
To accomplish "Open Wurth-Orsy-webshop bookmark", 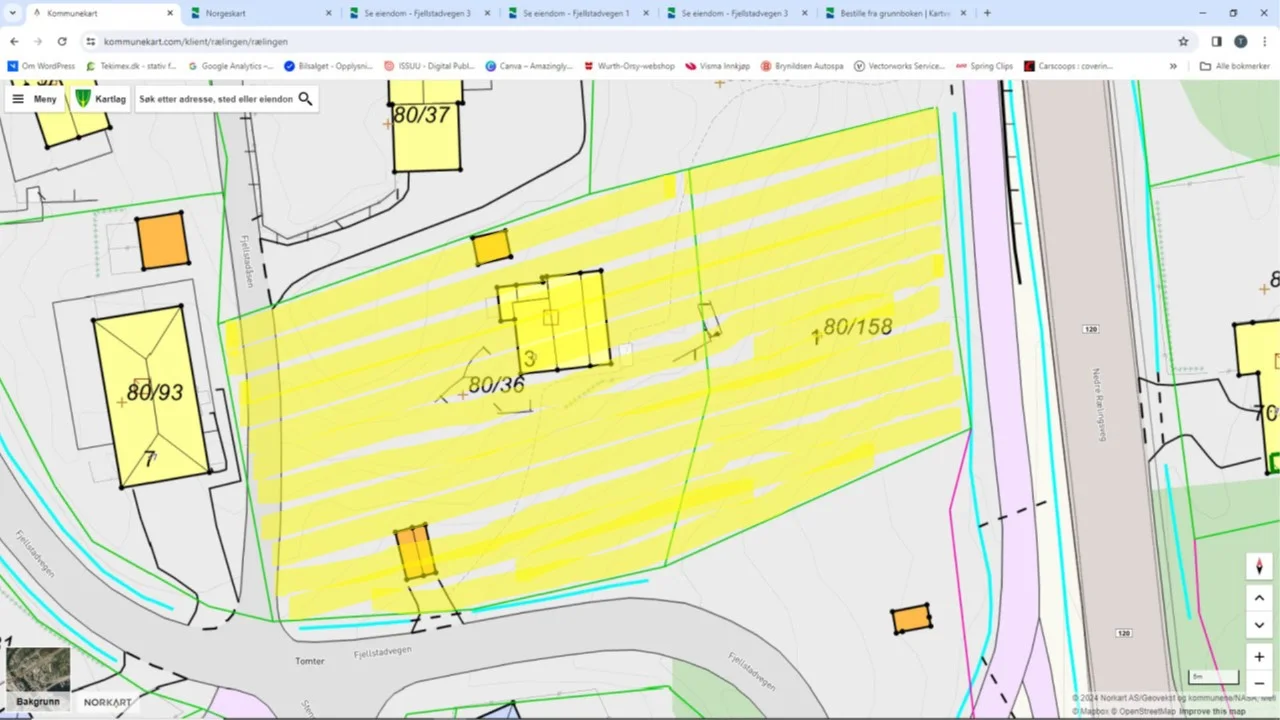I will (629, 66).
